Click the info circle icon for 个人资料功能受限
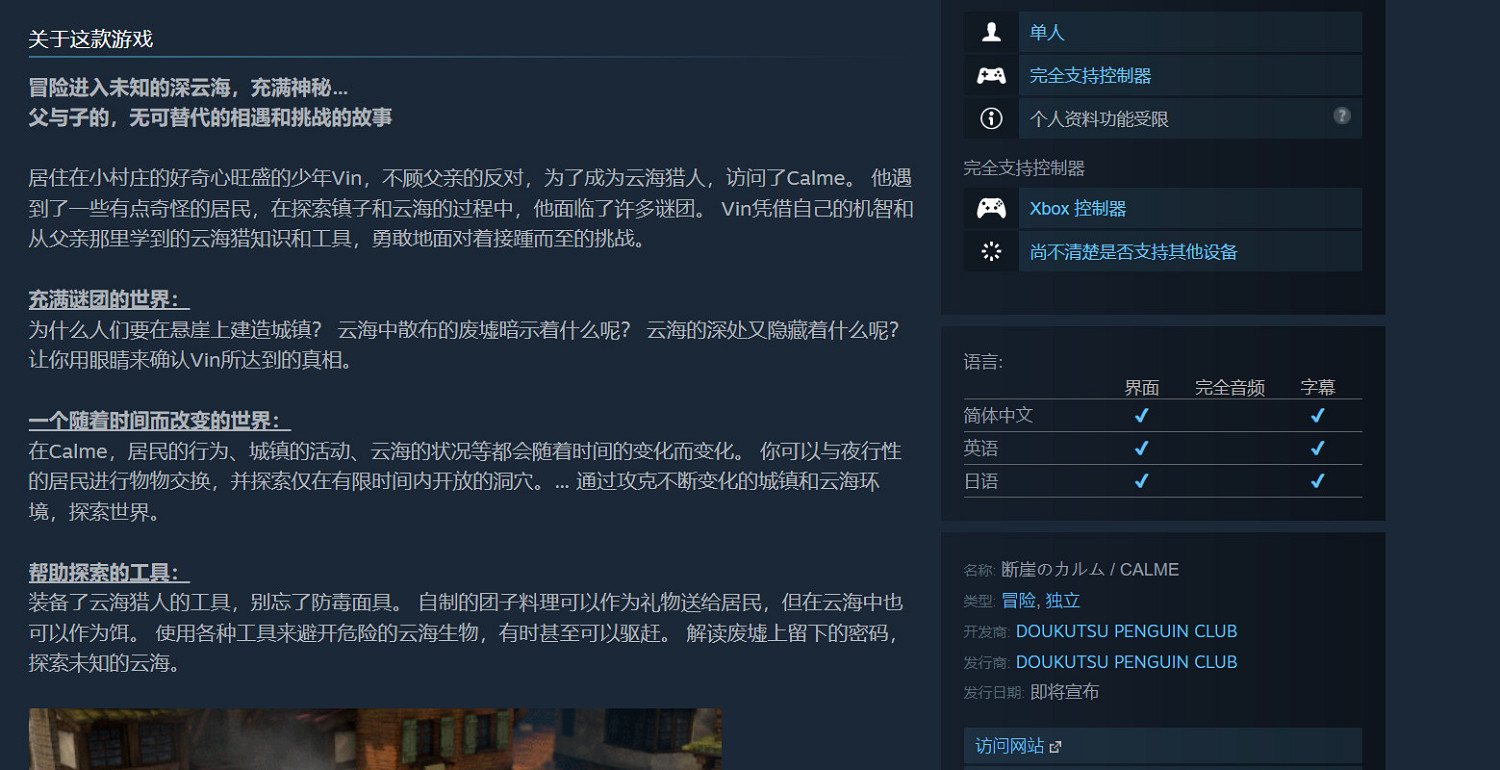 click(991, 117)
